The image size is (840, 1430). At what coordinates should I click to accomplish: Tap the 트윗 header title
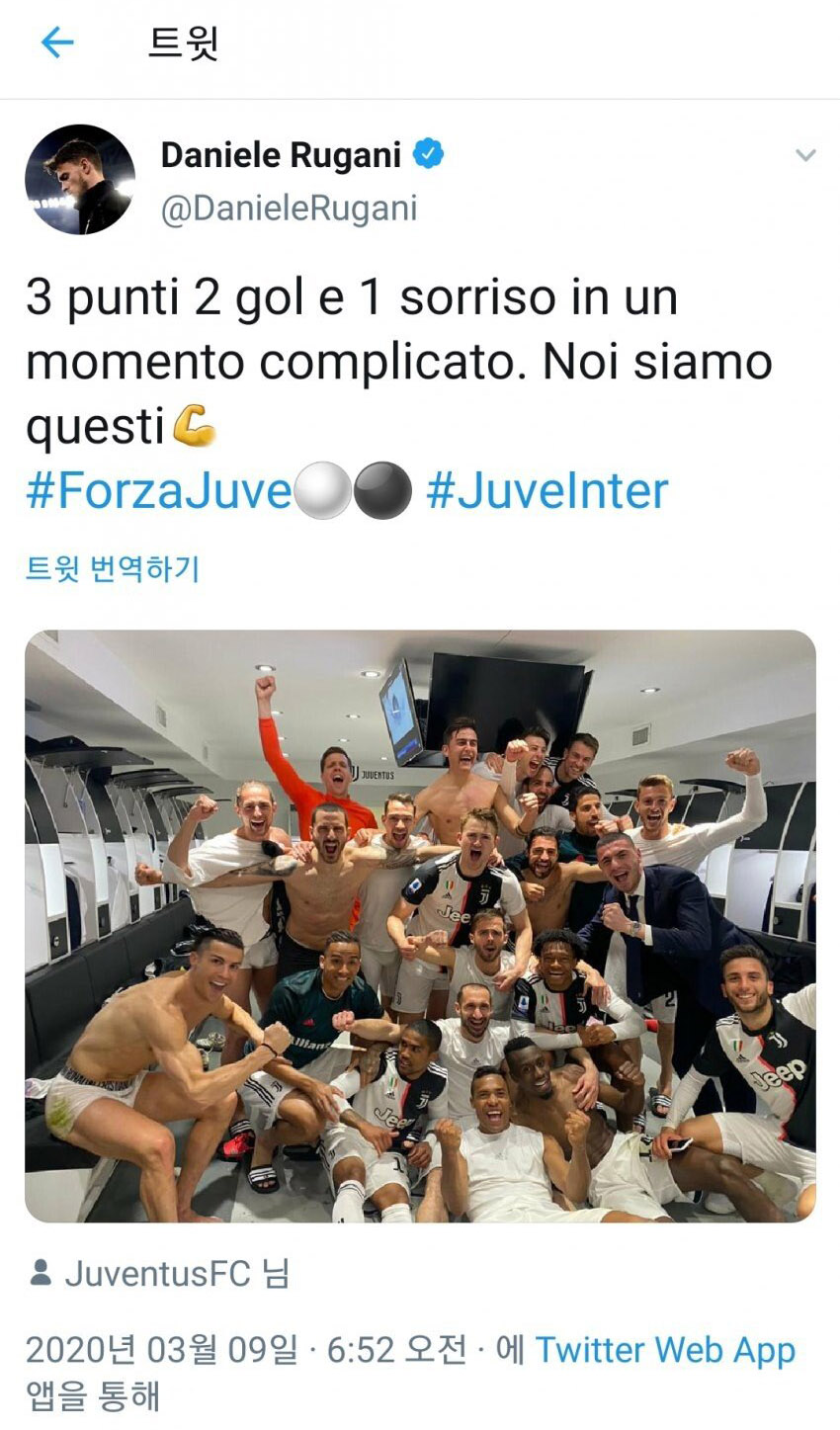click(183, 42)
